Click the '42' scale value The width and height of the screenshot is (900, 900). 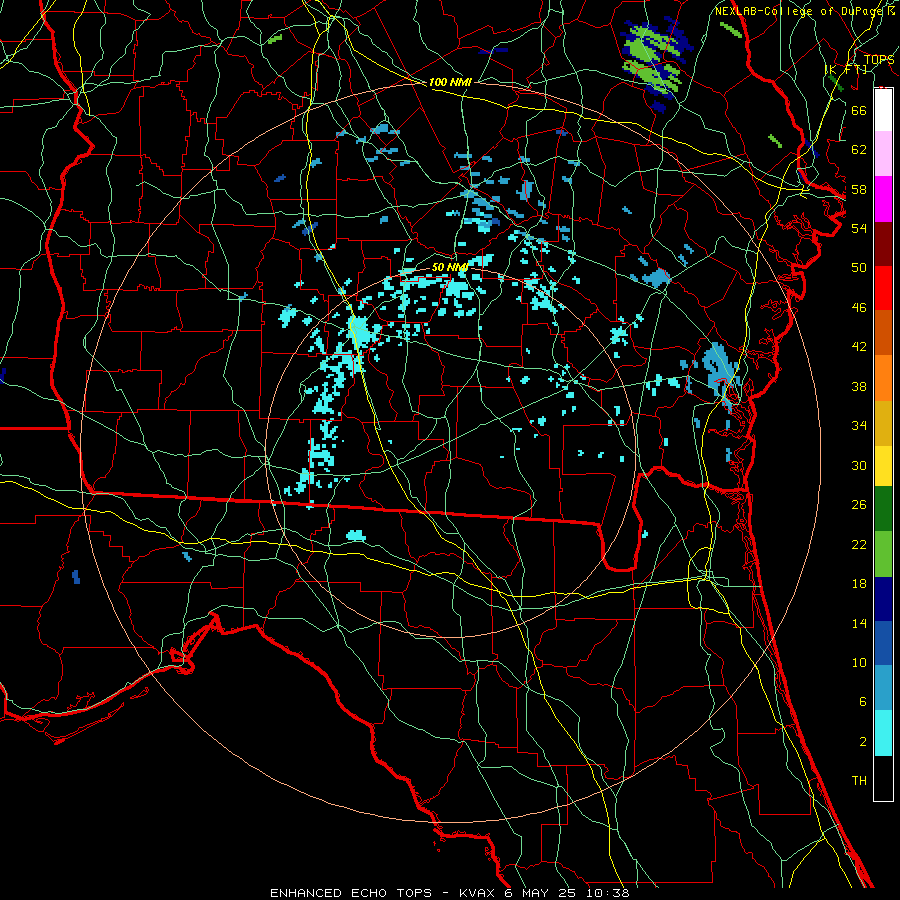tap(859, 347)
